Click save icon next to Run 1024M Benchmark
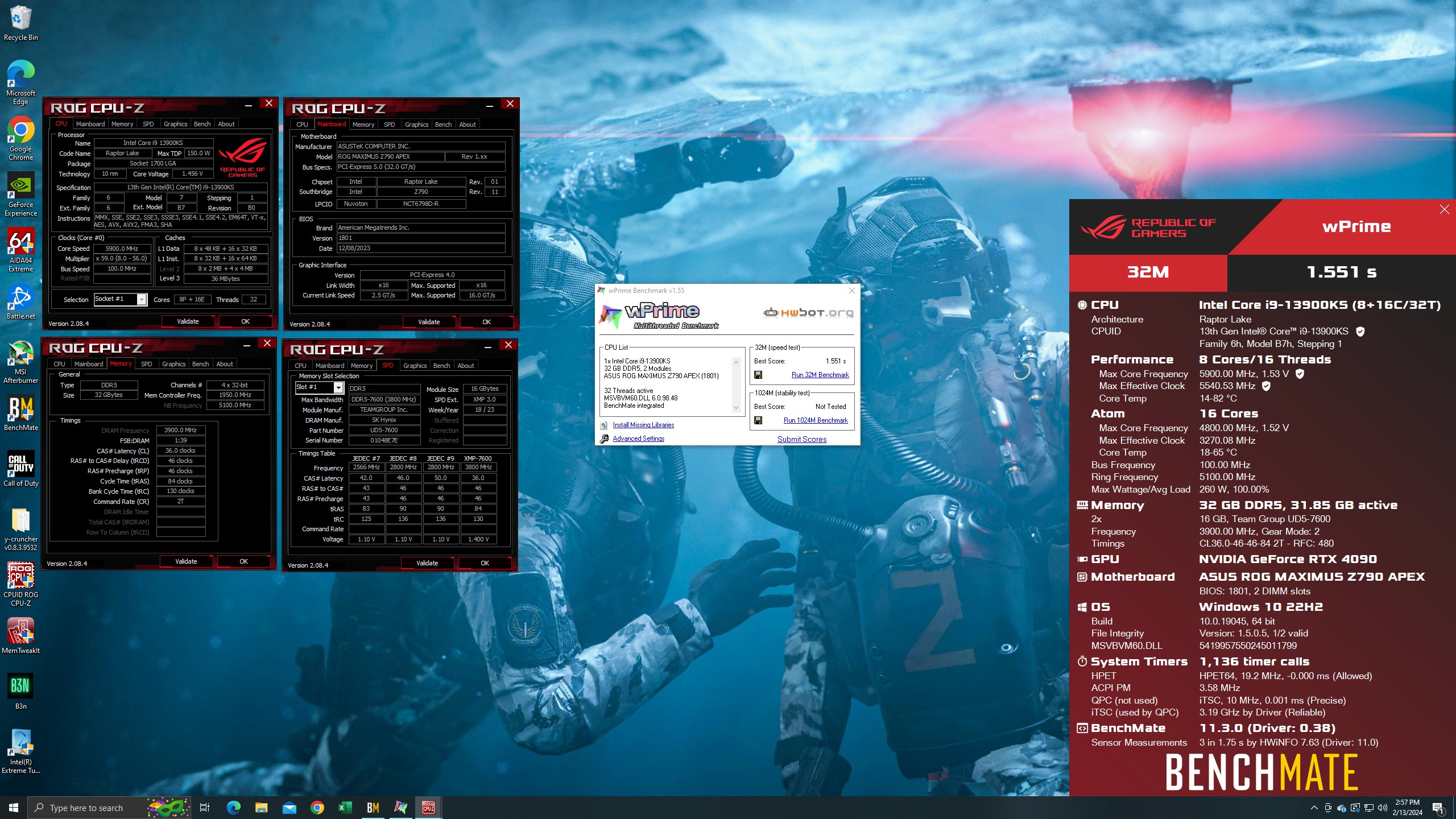Screen dimensions: 1456x819 point(758,420)
